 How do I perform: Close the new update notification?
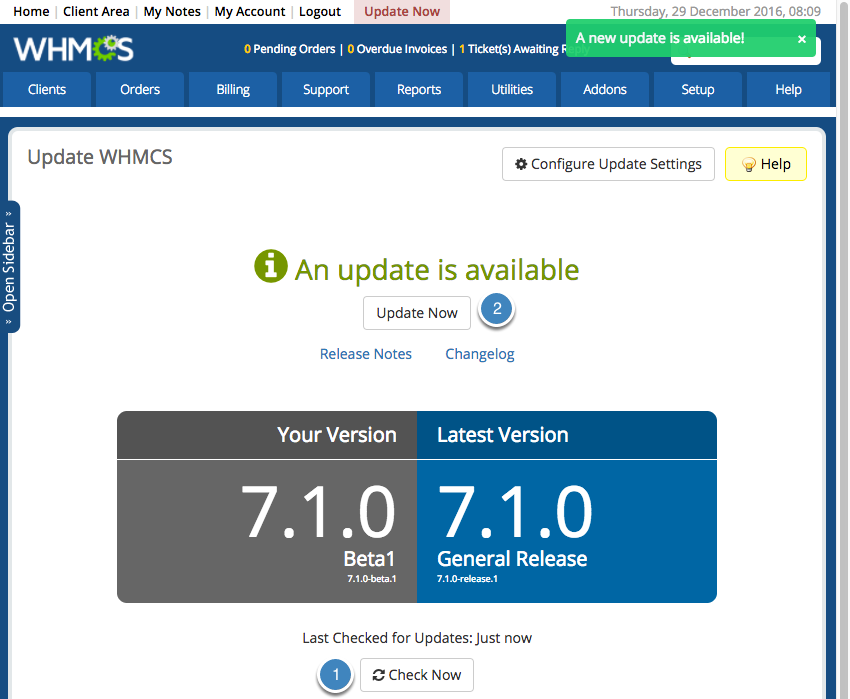(x=802, y=39)
